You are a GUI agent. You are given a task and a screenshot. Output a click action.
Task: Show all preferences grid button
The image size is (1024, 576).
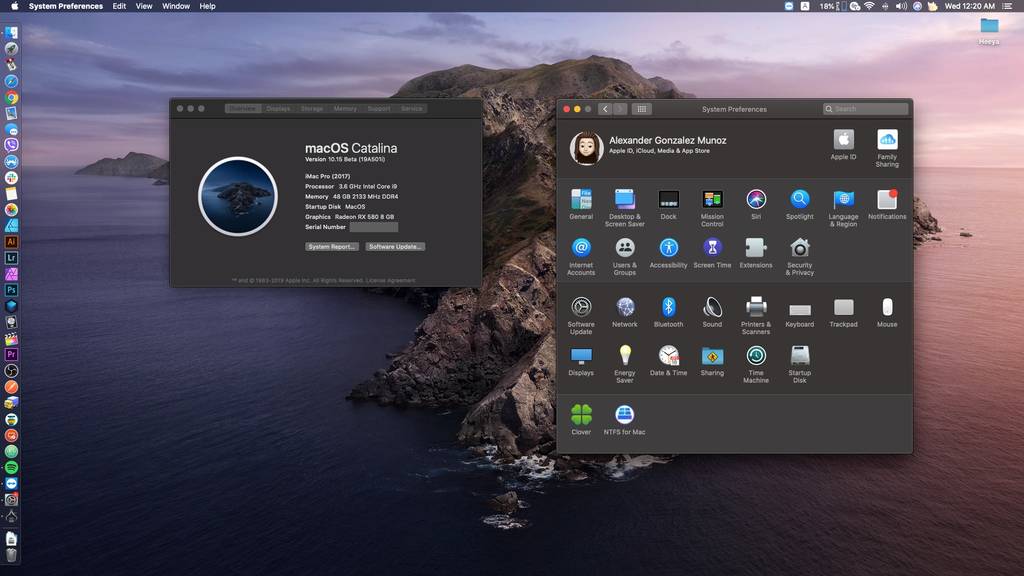point(641,109)
